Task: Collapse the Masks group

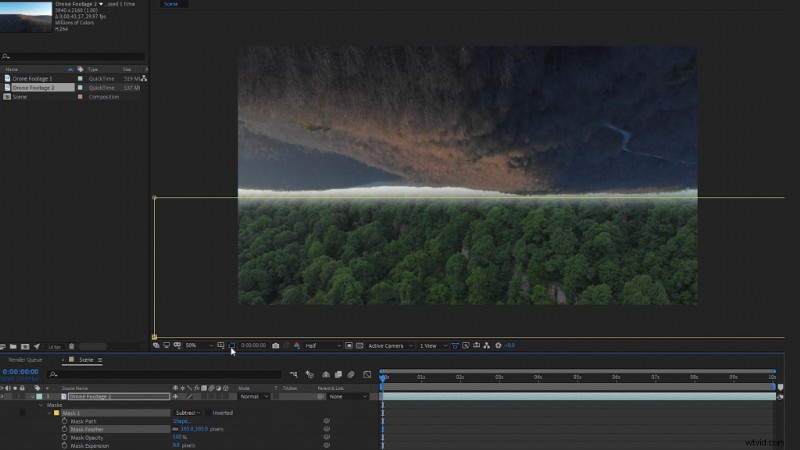Action: pyautogui.click(x=41, y=405)
